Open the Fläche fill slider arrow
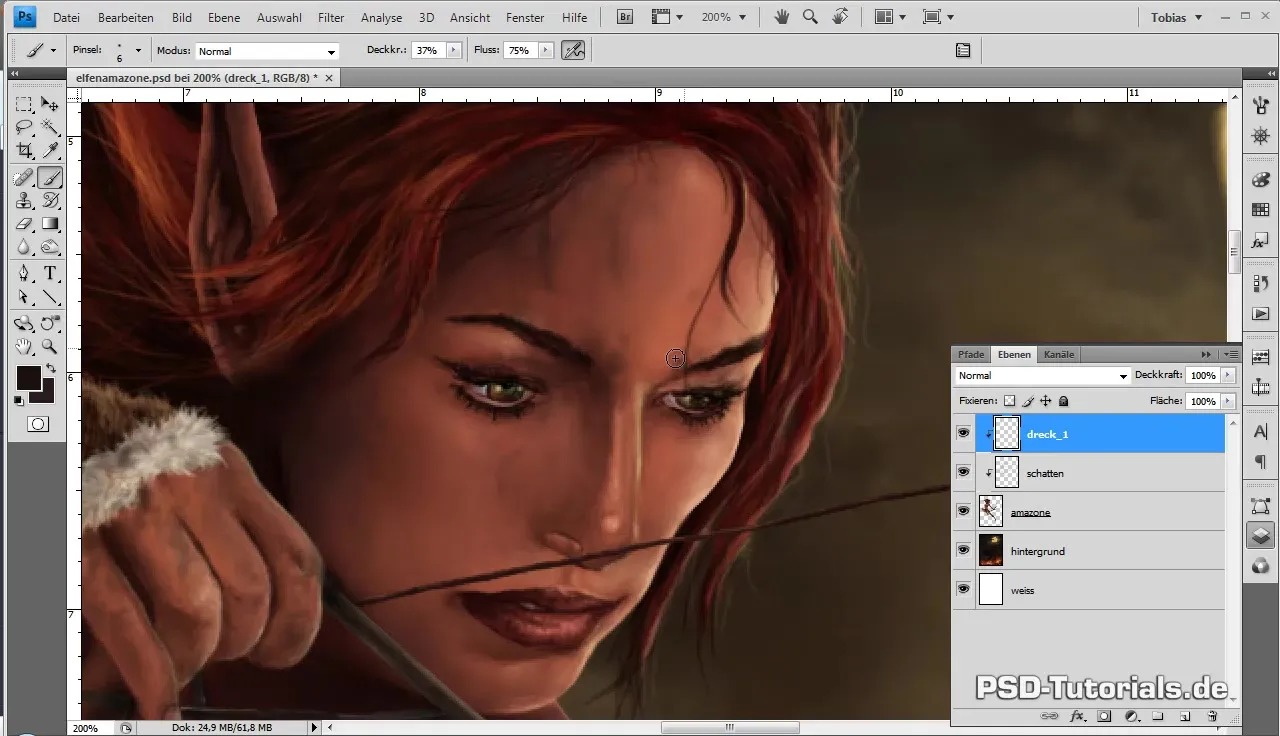 (1228, 401)
